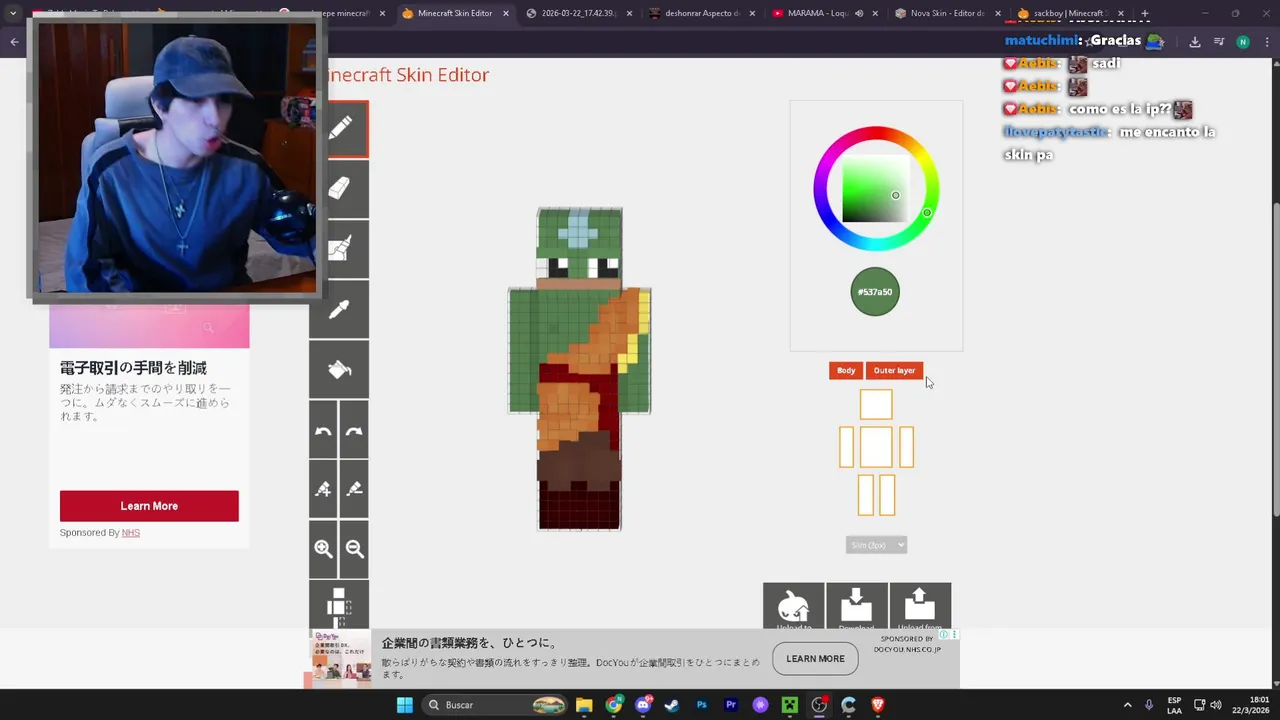Screen dimensions: 1280x720
Task: Select the paint bucket fill tool
Action: click(339, 369)
